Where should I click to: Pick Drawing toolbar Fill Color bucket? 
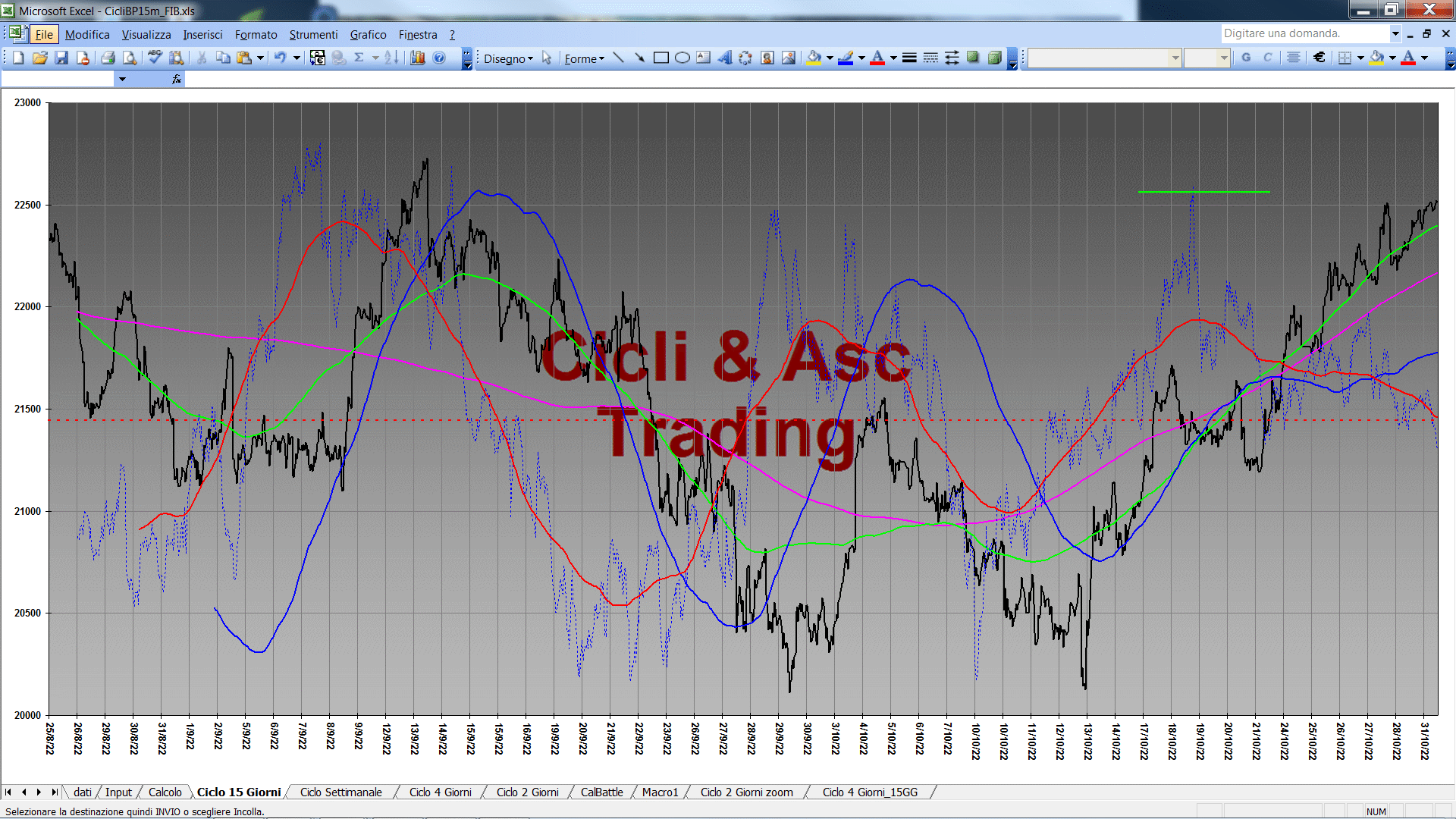(814, 58)
